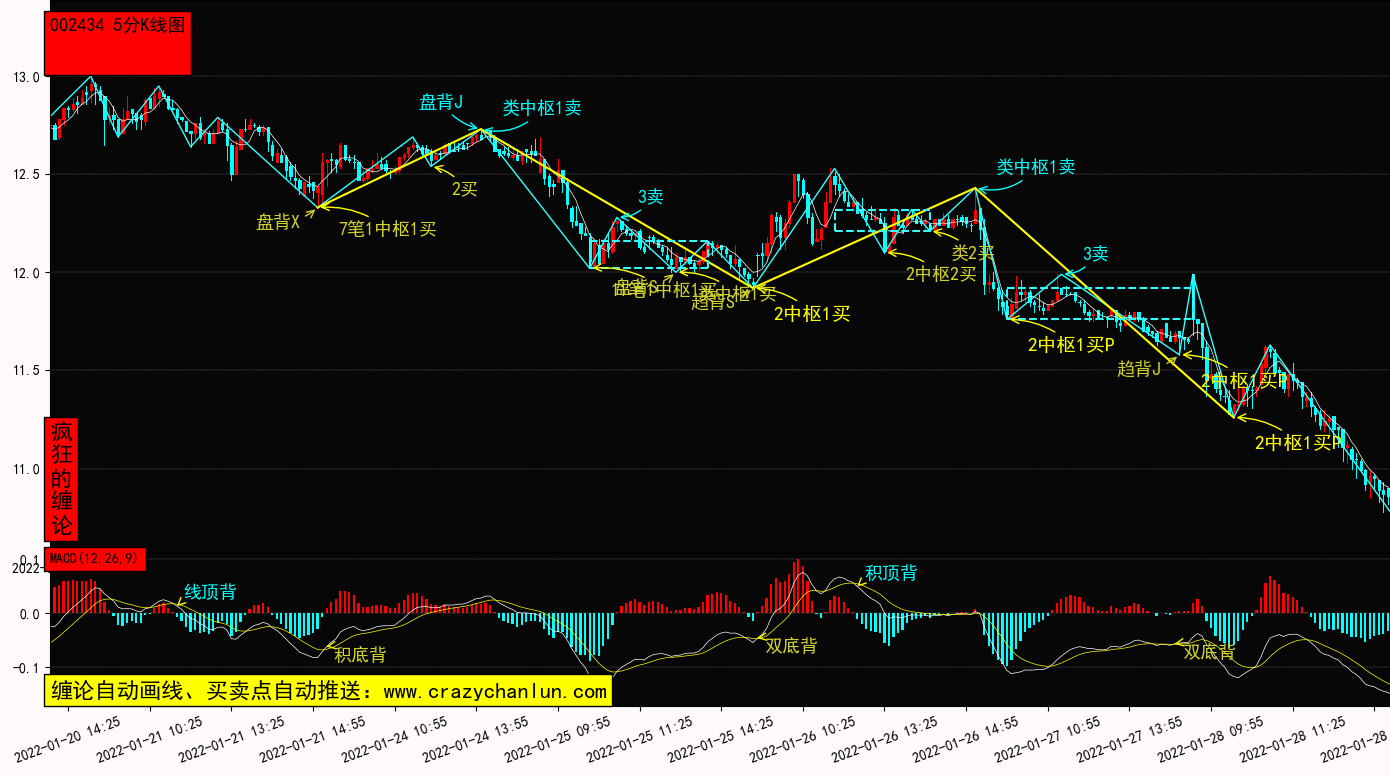
Task: Click the MACD(12,26,9) indicator label
Action: click(x=96, y=559)
